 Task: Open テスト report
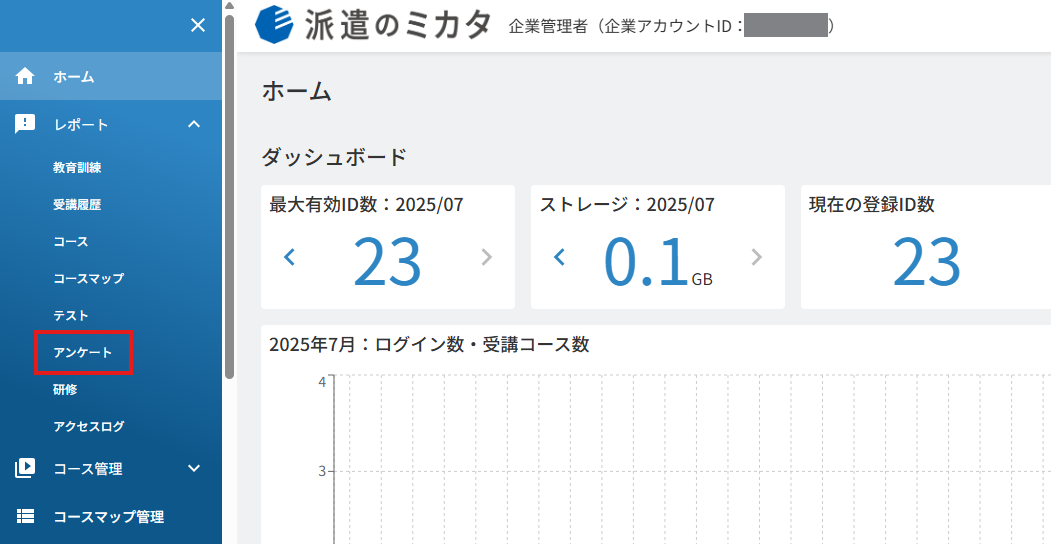click(71, 316)
